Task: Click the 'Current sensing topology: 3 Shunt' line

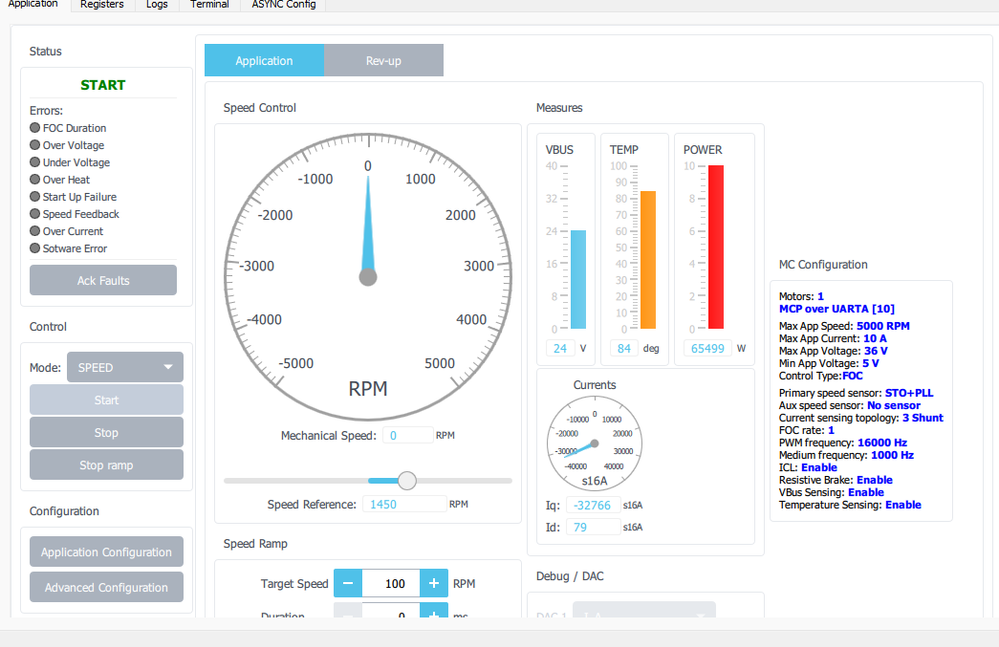Action: (x=861, y=418)
